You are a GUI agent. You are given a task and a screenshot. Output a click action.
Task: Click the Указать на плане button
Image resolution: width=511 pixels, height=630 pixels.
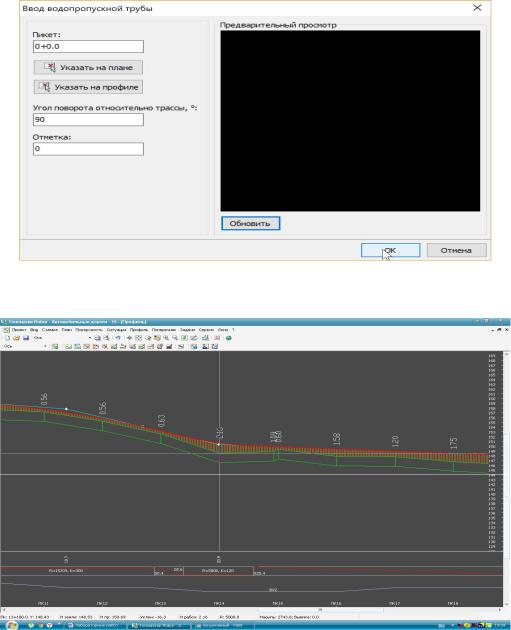[x=88, y=68]
